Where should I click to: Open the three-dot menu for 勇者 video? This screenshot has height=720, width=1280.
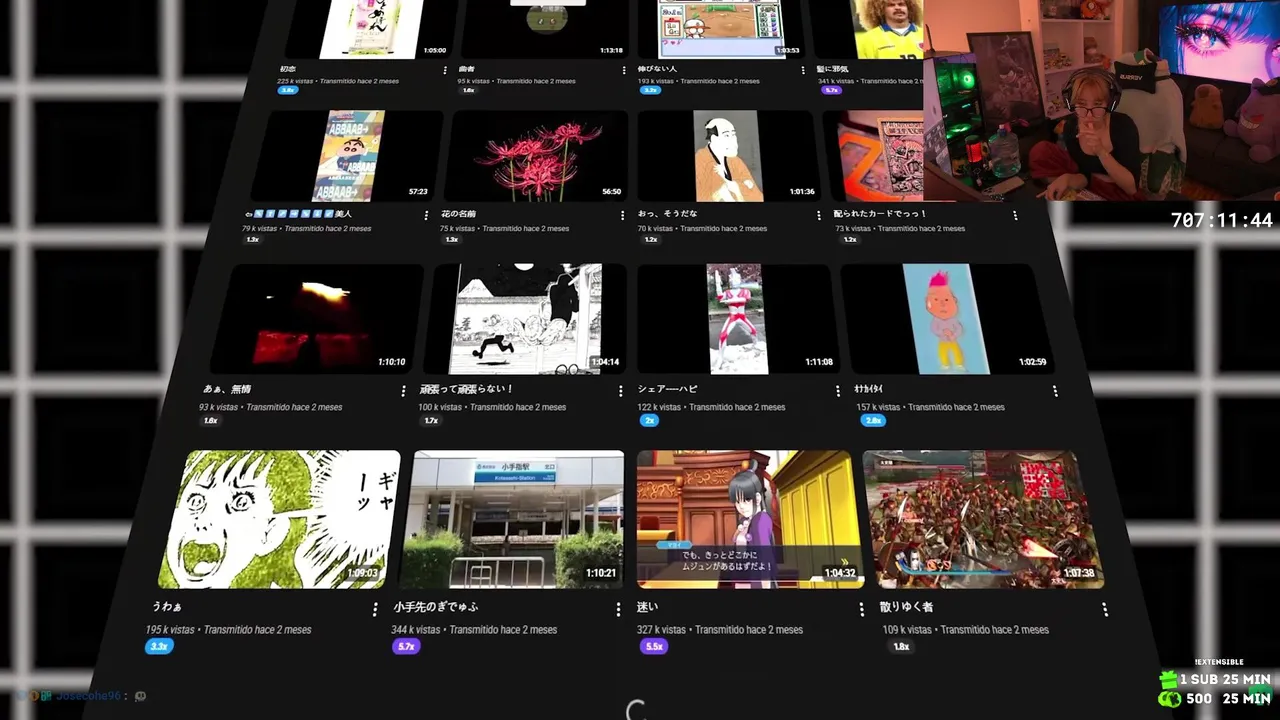coord(624,70)
